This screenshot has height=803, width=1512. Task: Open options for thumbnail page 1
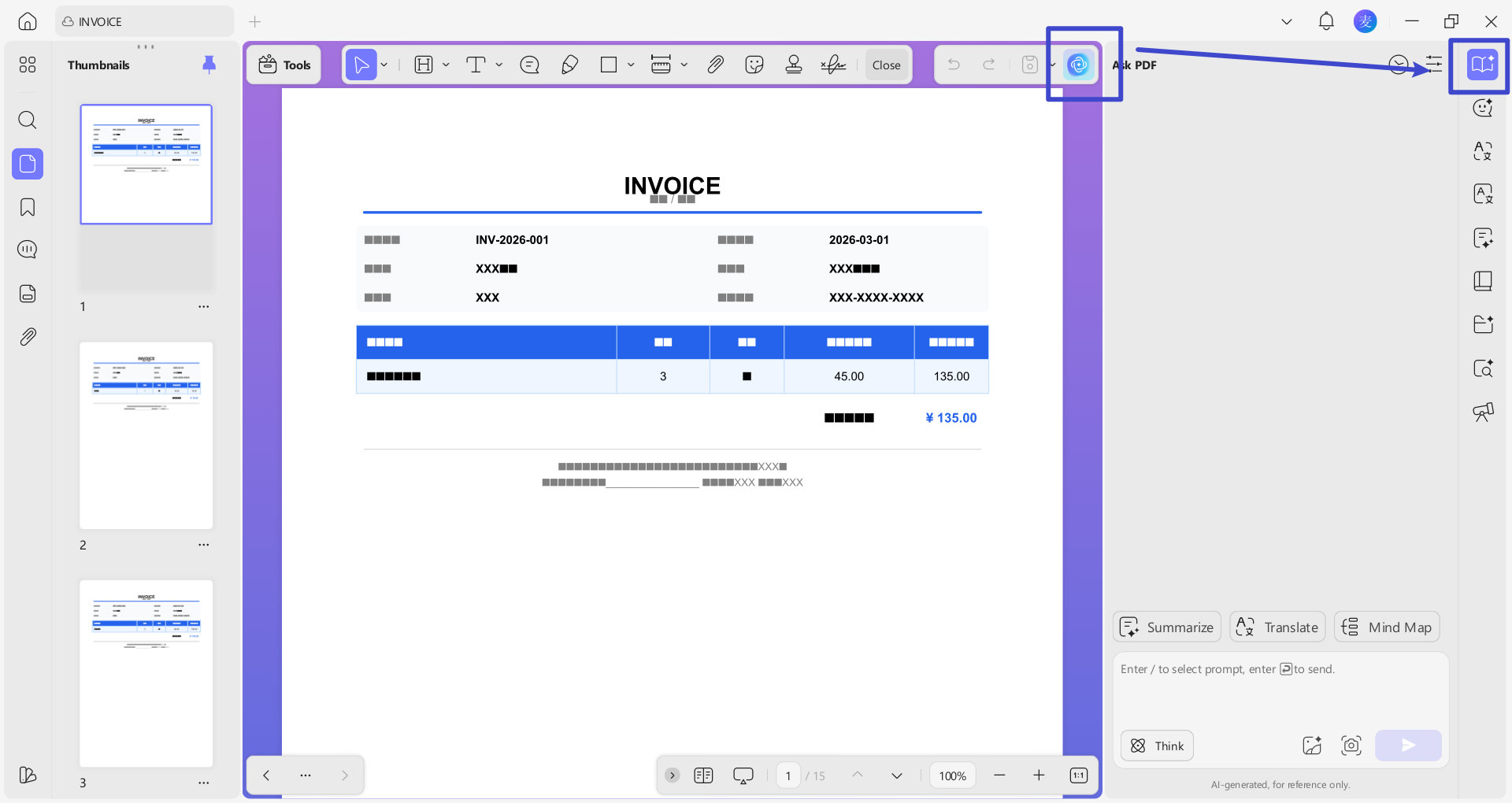204,306
